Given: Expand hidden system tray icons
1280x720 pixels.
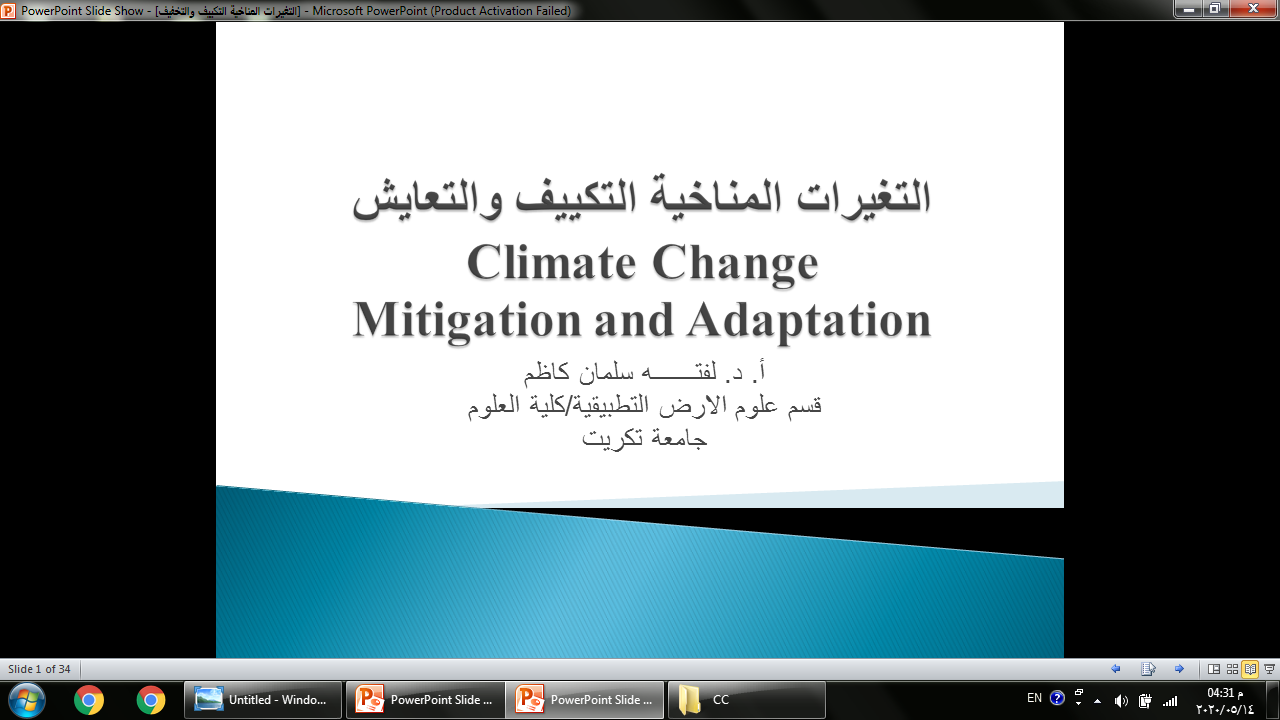Looking at the screenshot, I should [x=1097, y=701].
